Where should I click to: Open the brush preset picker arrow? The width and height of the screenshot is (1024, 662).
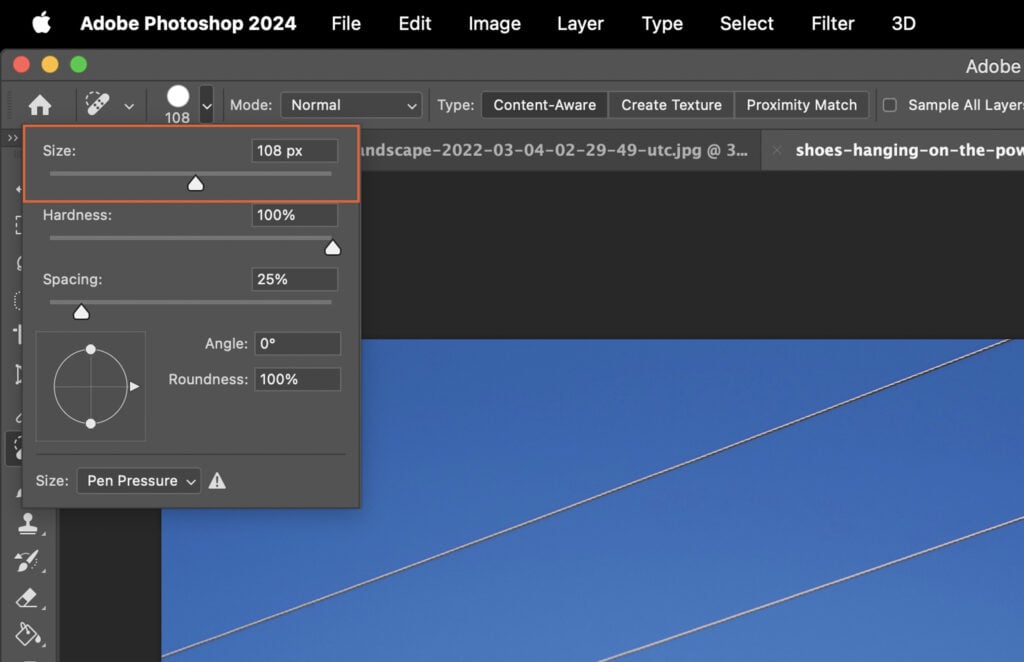(207, 105)
